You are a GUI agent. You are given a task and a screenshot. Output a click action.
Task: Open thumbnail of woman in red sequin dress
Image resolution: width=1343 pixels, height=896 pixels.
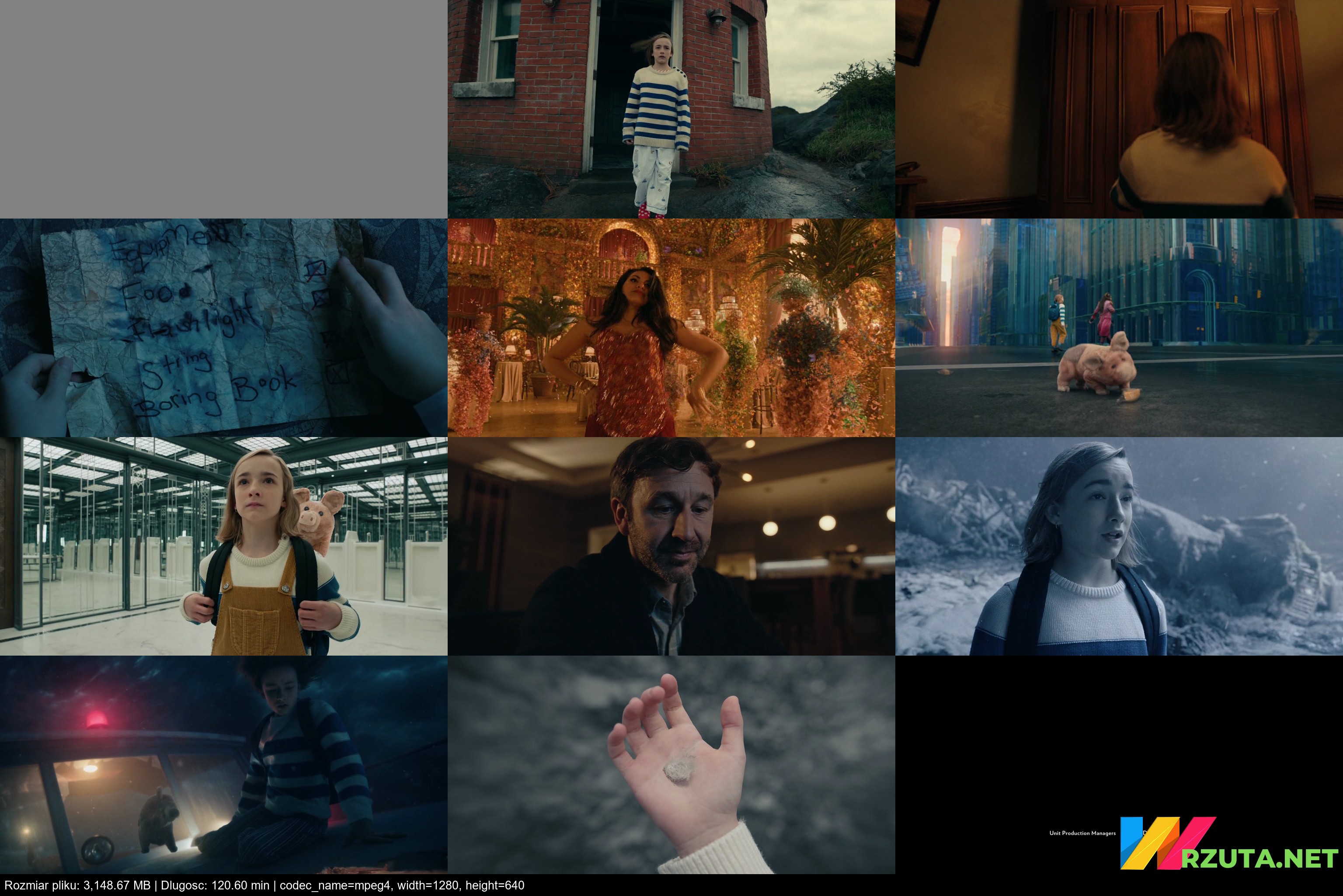point(671,327)
